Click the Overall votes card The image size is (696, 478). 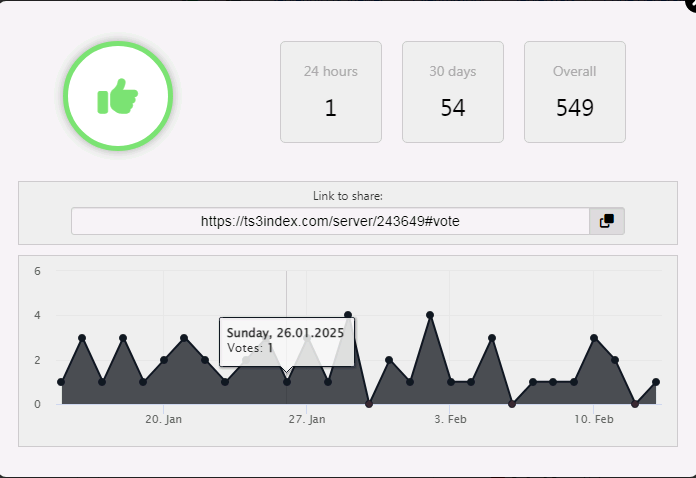[x=575, y=92]
